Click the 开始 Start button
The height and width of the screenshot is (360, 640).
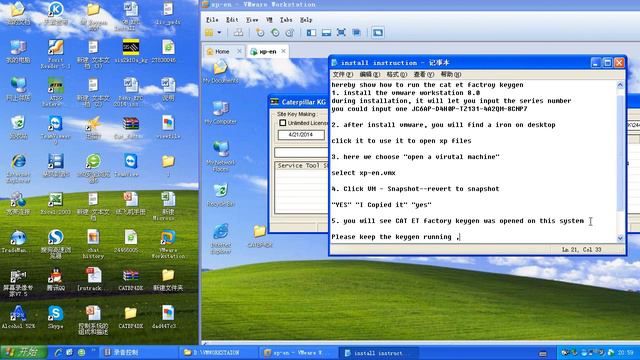pyautogui.click(x=24, y=352)
